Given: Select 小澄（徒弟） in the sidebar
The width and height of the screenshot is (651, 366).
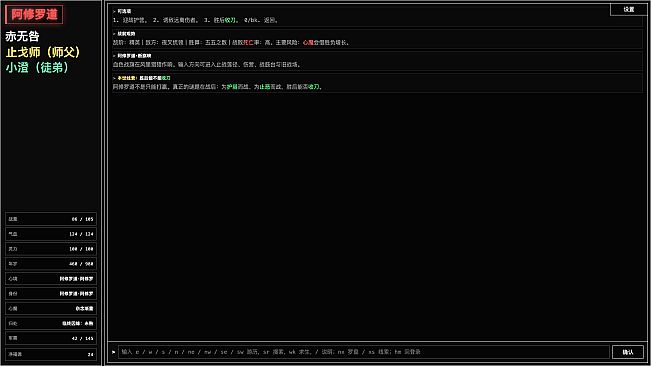Looking at the screenshot, I should (37, 68).
